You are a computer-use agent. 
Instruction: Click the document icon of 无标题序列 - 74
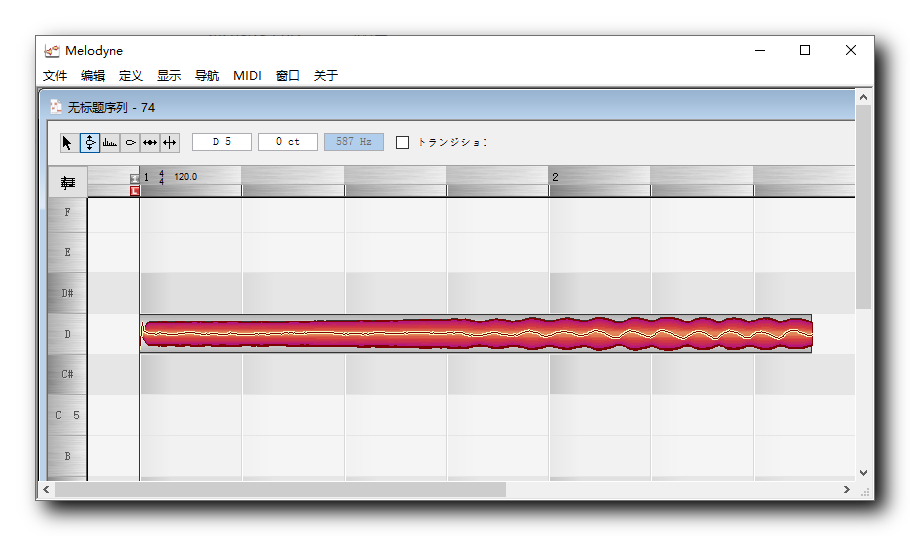pyautogui.click(x=56, y=107)
